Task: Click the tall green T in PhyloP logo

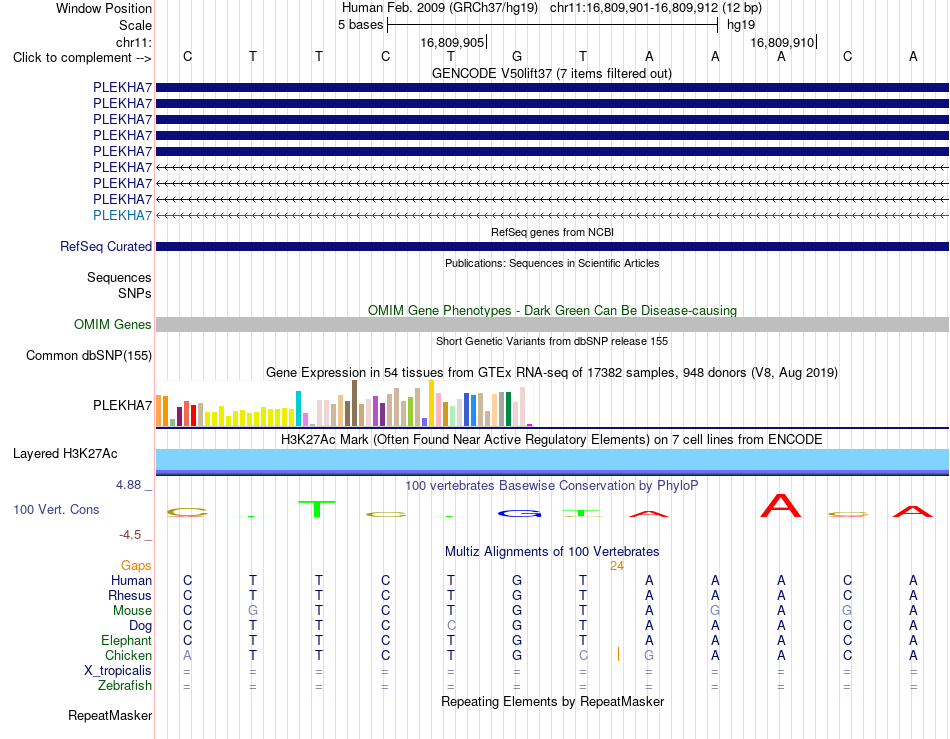Action: click(317, 509)
